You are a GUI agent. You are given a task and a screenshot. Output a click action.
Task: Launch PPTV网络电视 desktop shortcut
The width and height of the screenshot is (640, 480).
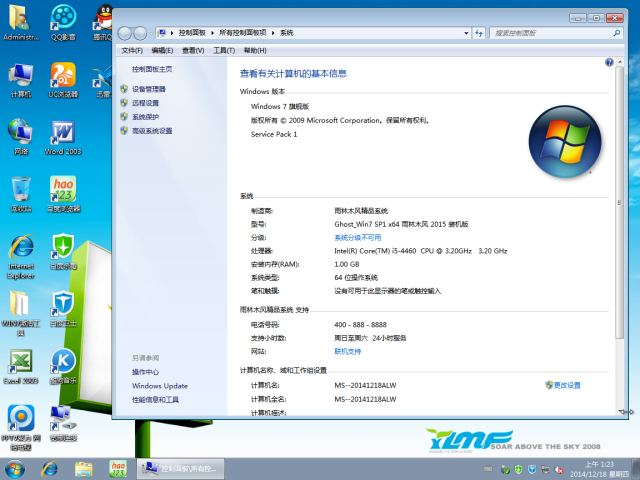pos(20,428)
